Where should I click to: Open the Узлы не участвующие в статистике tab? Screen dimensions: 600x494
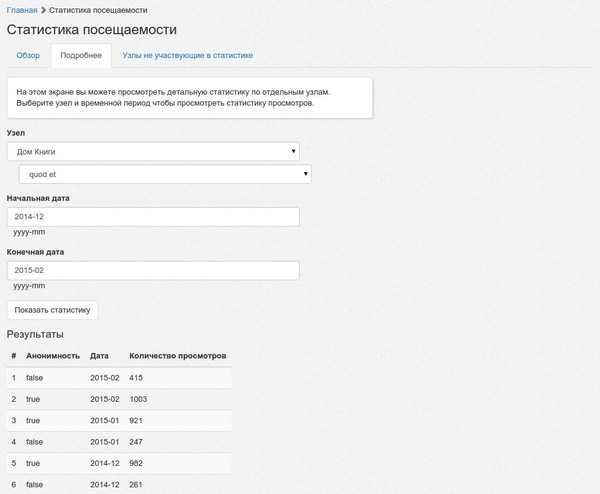pos(187,56)
